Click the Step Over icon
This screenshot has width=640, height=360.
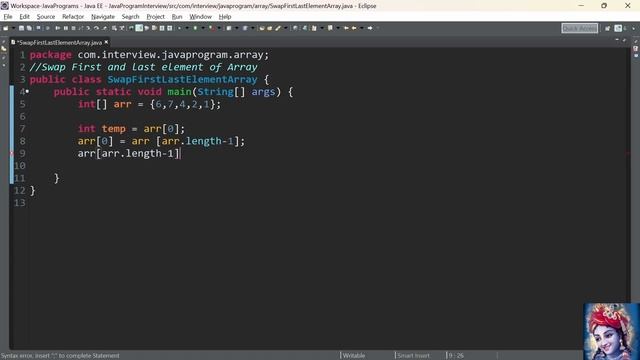[x=96, y=28]
